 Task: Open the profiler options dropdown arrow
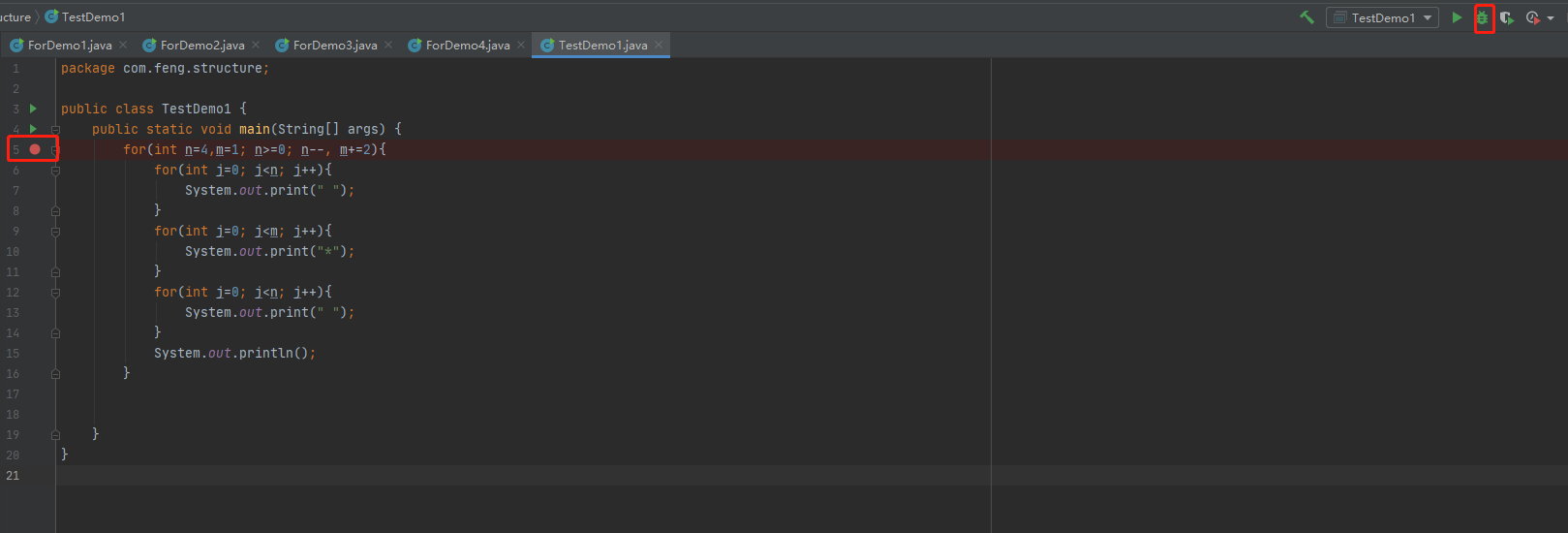tap(1551, 18)
